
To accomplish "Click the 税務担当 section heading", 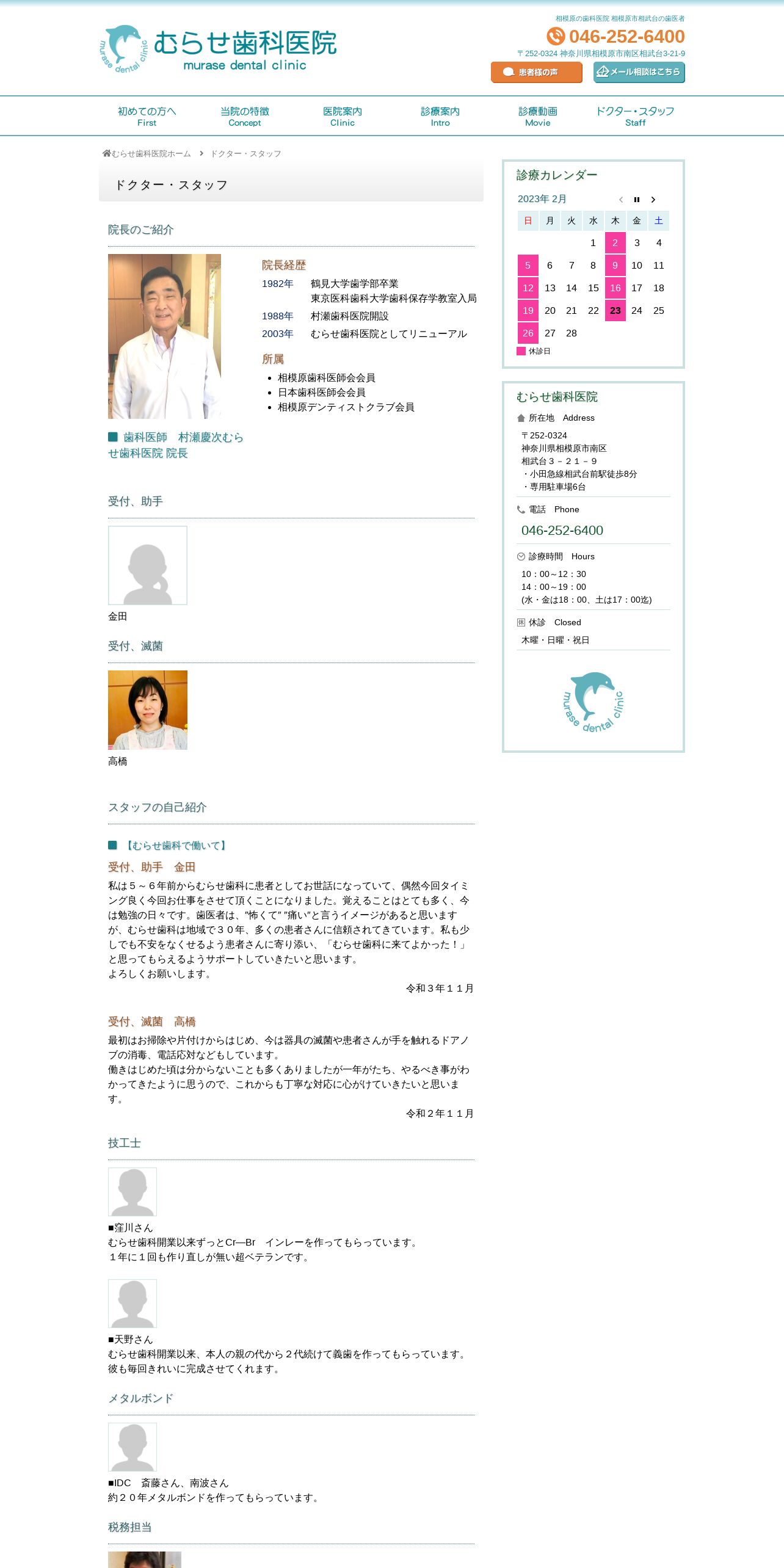I will [130, 1527].
